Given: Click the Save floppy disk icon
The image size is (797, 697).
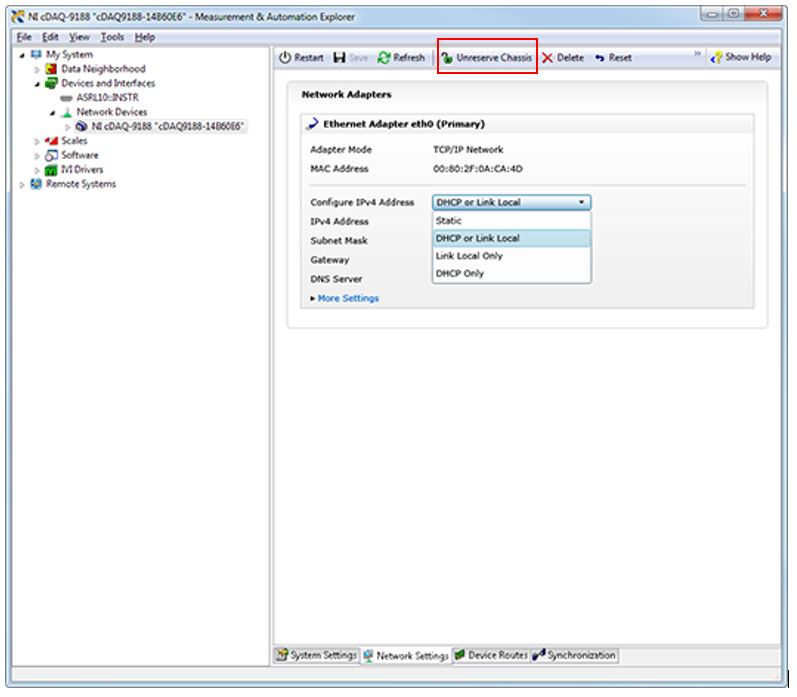Looking at the screenshot, I should [x=339, y=57].
